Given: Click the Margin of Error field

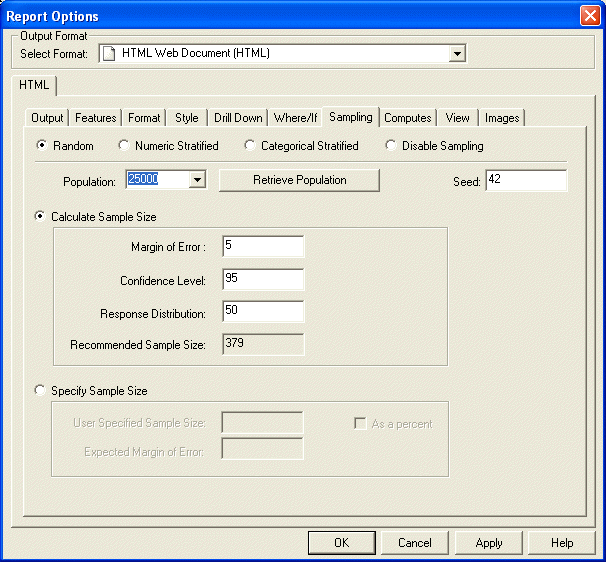Looking at the screenshot, I should tap(263, 246).
